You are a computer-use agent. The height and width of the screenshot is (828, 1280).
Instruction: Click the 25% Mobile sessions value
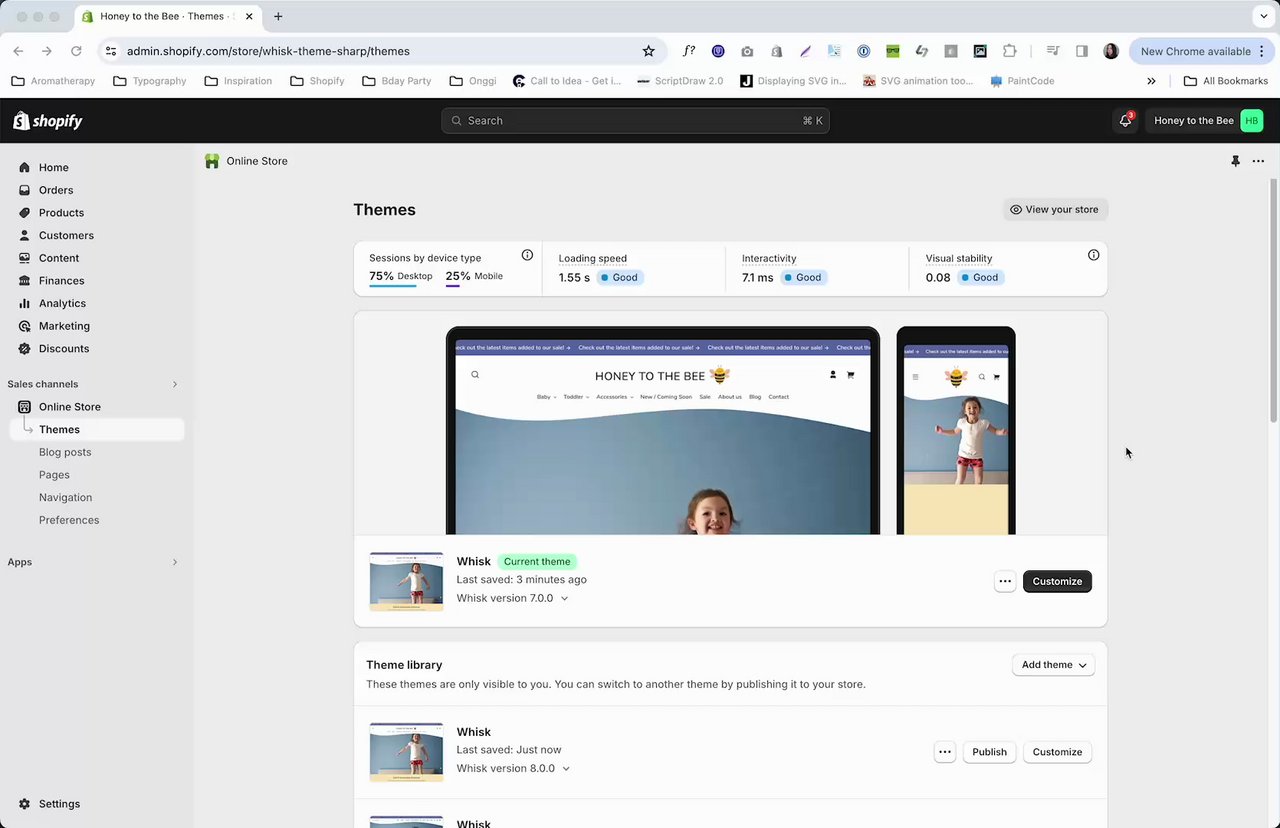474,276
